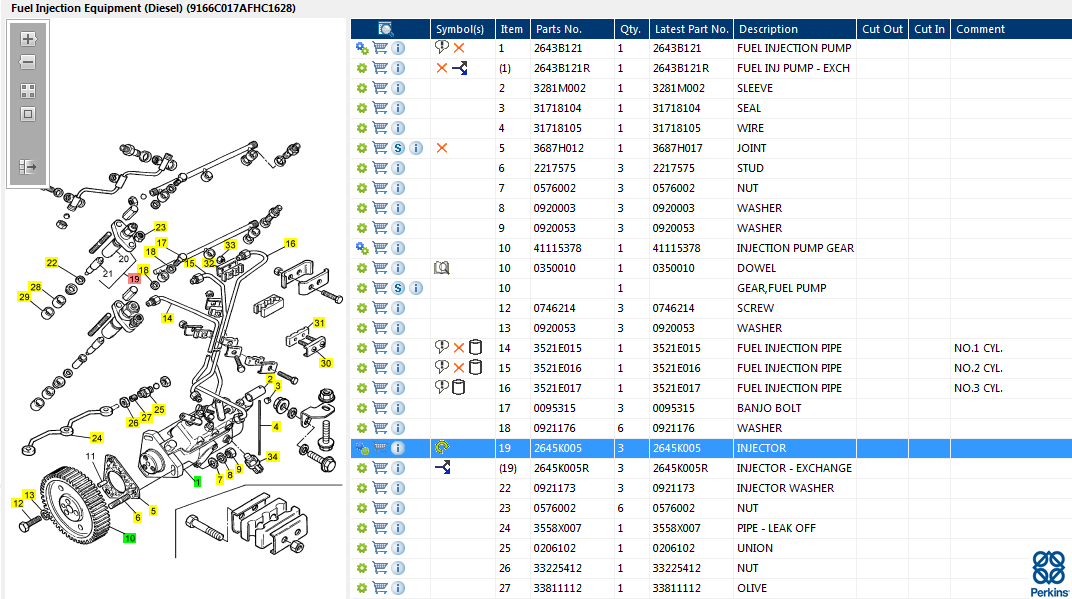The height and width of the screenshot is (599, 1072).
Task: Sort by the Symbol(s) column header
Action: 460,29
